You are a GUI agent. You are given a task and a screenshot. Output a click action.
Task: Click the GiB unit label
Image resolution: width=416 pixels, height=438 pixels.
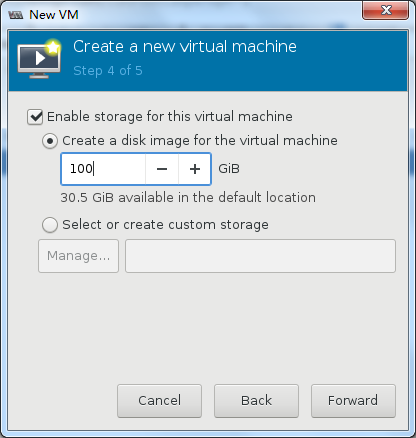229,169
